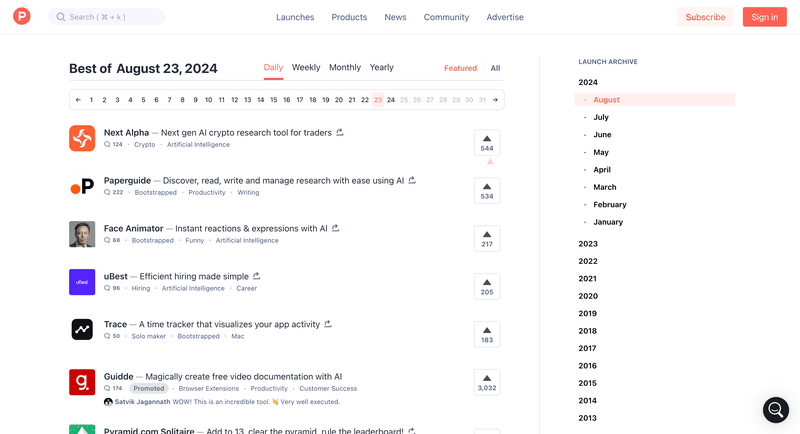Open the Paperguide product logo
The image size is (800, 434).
(x=82, y=186)
